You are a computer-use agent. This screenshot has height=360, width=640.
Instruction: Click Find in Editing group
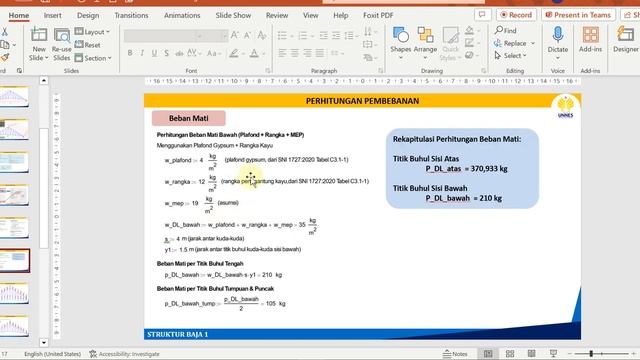pyautogui.click(x=505, y=31)
